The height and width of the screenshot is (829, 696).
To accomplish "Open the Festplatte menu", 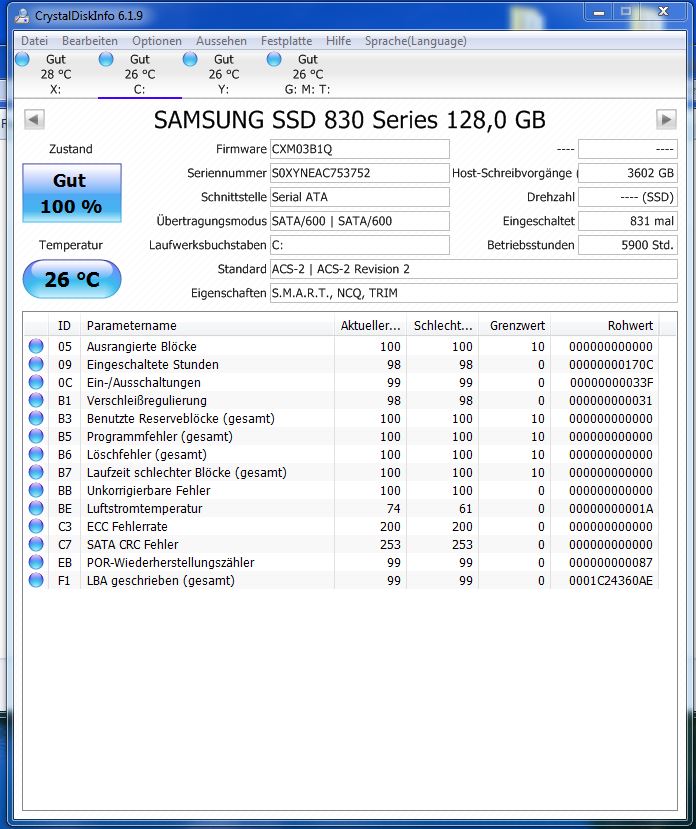I will (x=286, y=41).
